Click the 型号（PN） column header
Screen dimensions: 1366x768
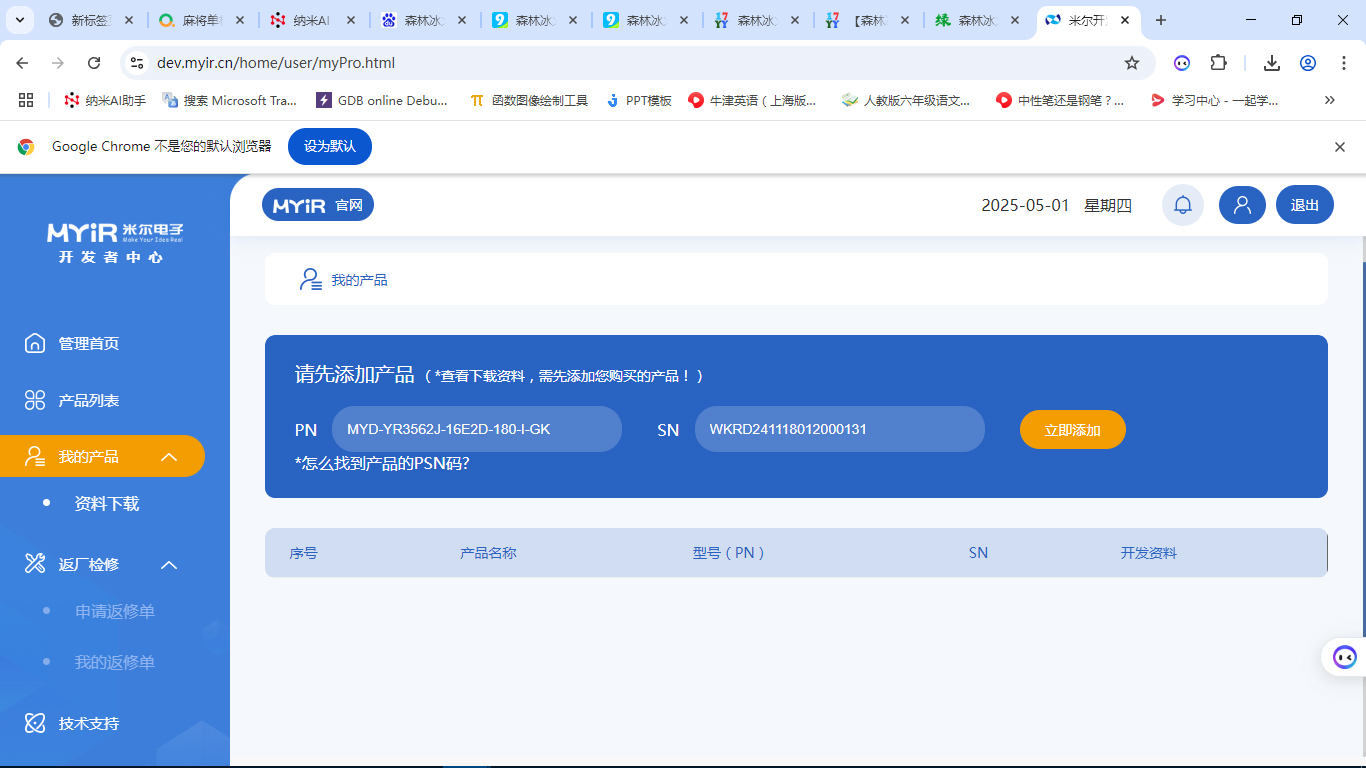pyautogui.click(x=729, y=552)
